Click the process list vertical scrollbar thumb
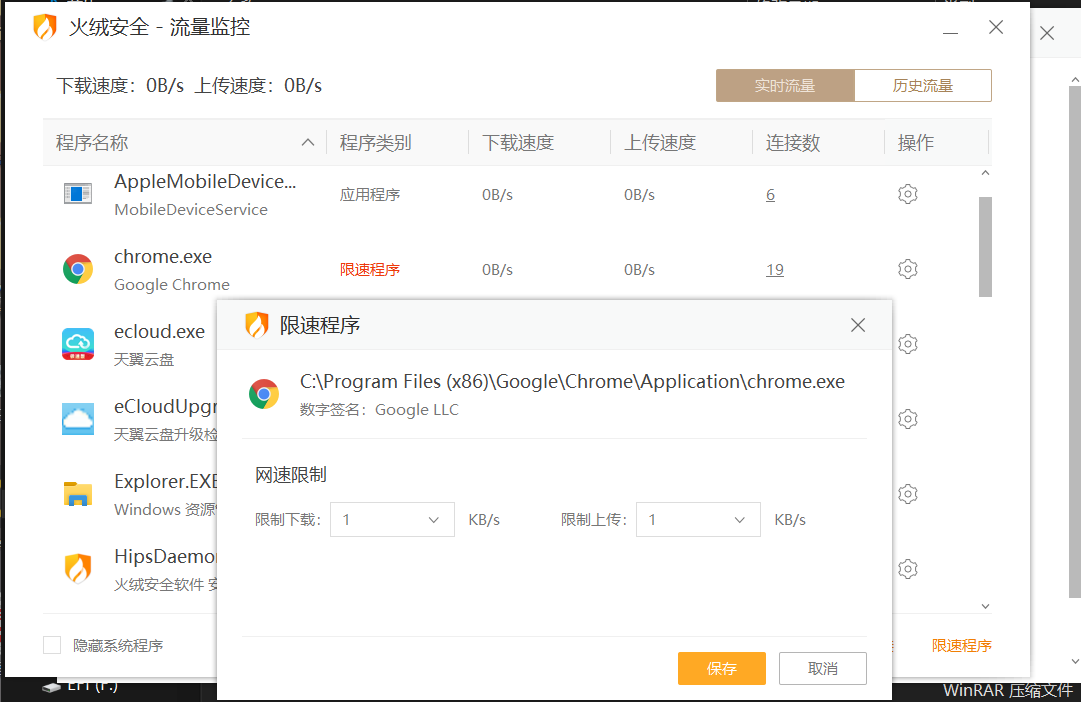Image resolution: width=1081 pixels, height=702 pixels. tap(985, 246)
